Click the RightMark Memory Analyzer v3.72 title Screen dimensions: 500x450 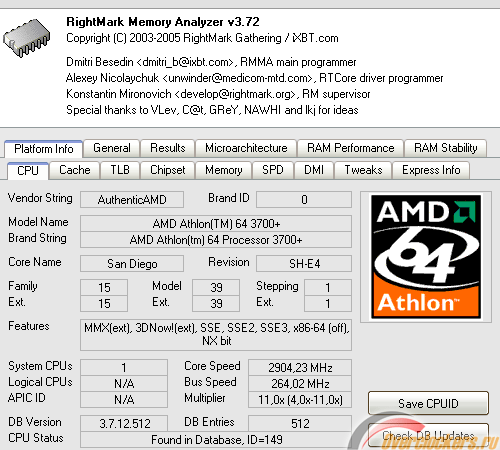tap(163, 22)
